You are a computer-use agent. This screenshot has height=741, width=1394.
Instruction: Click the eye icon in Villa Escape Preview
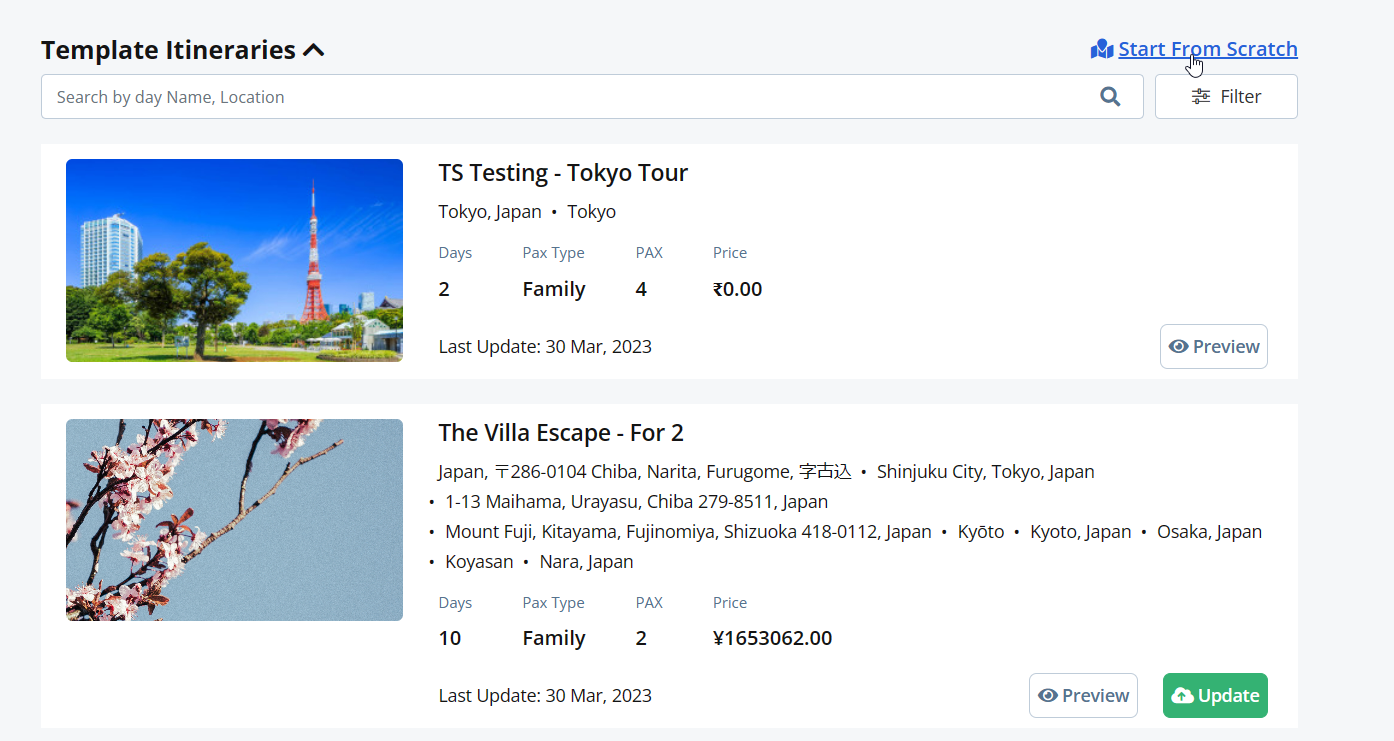click(1048, 695)
